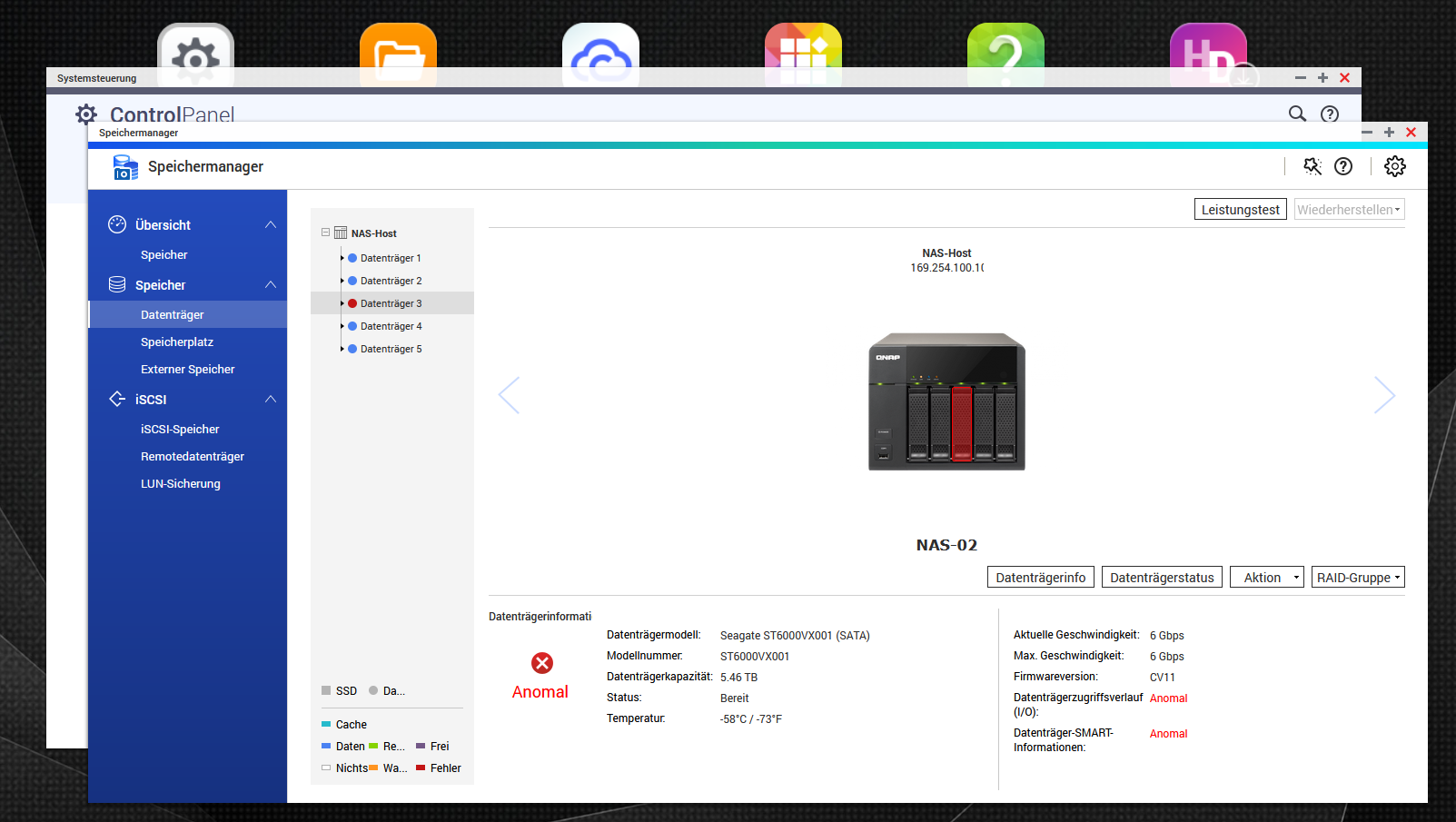
Task: Click the ControlPanel help icon
Action: (1330, 114)
